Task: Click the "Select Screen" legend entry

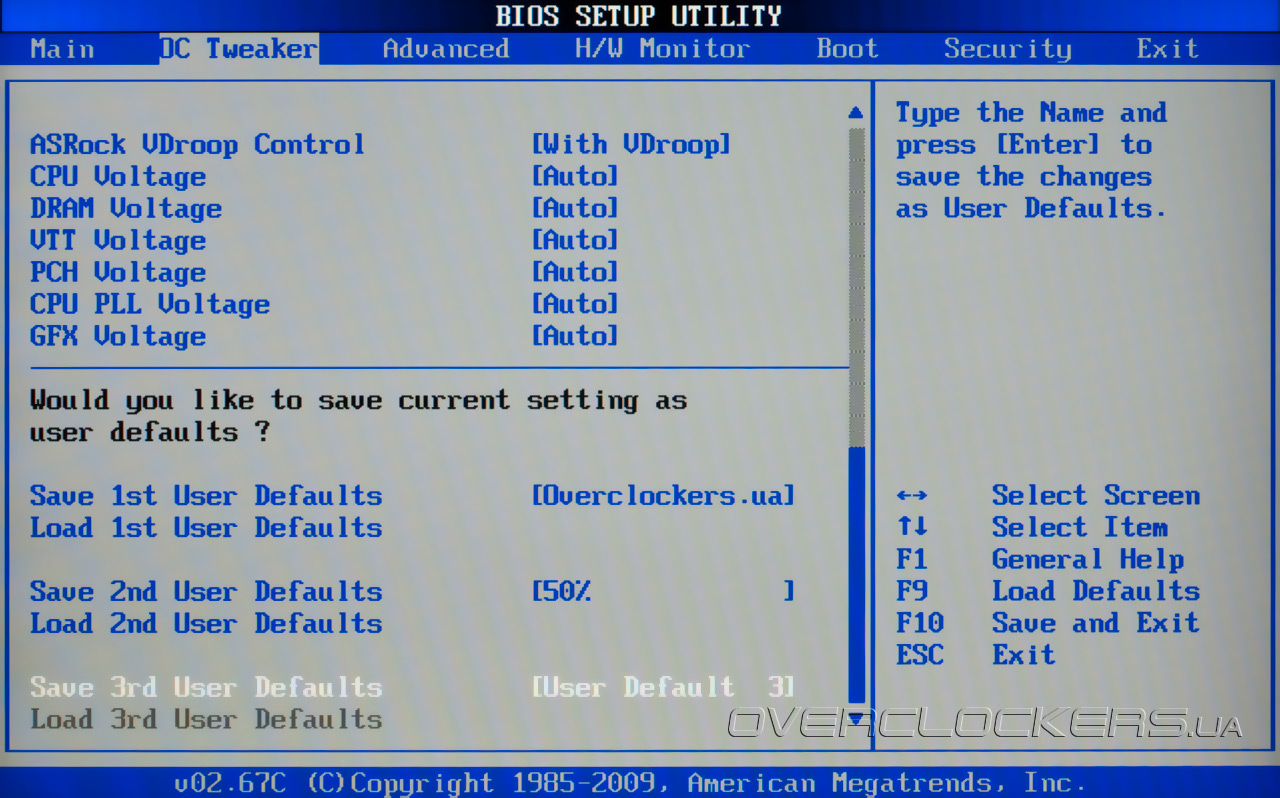Action: (1095, 496)
